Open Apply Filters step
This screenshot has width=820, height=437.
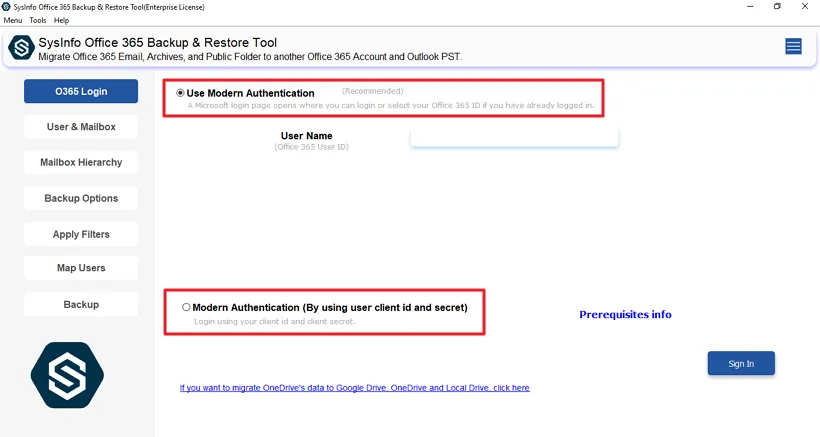pos(81,234)
